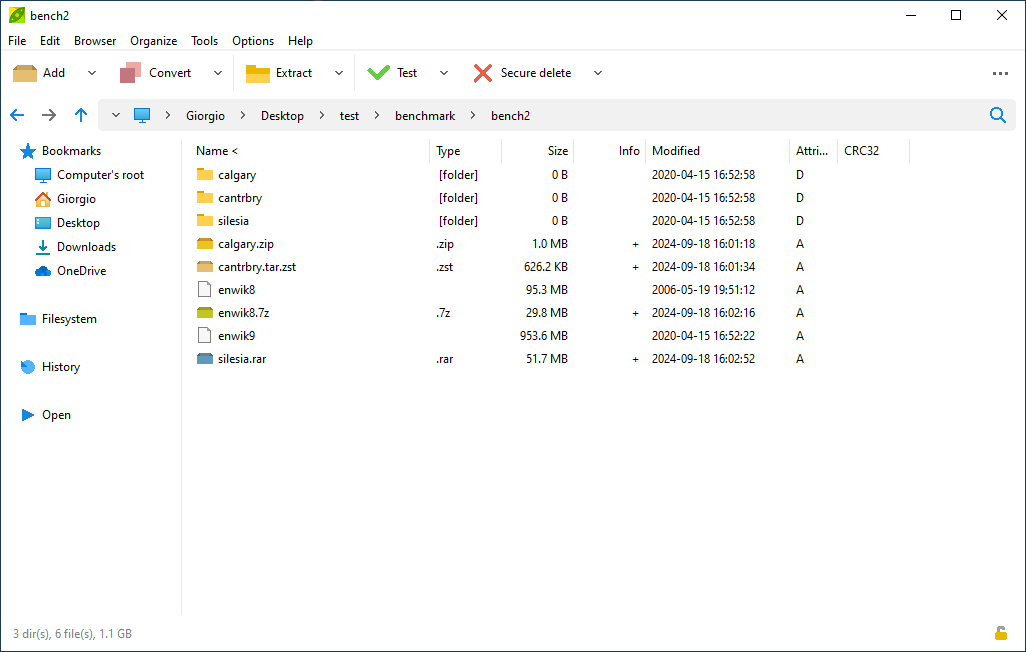
Task: Activate the Secure delete tool
Action: 486,72
